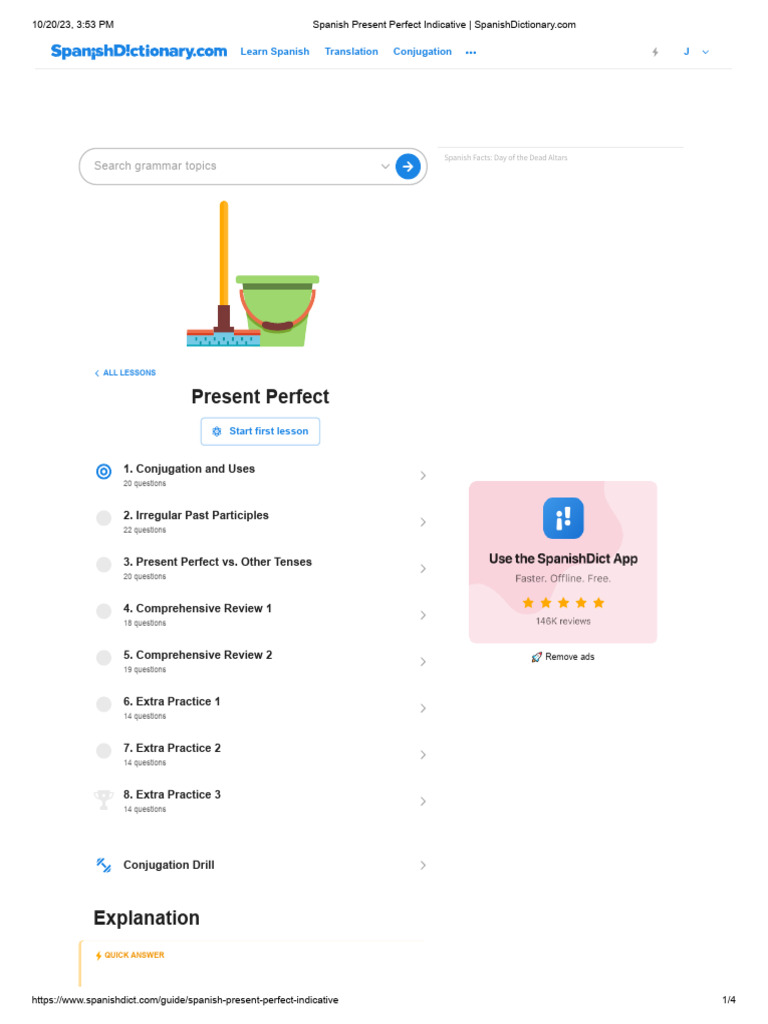Click the SpanishDict App icon

[563, 518]
